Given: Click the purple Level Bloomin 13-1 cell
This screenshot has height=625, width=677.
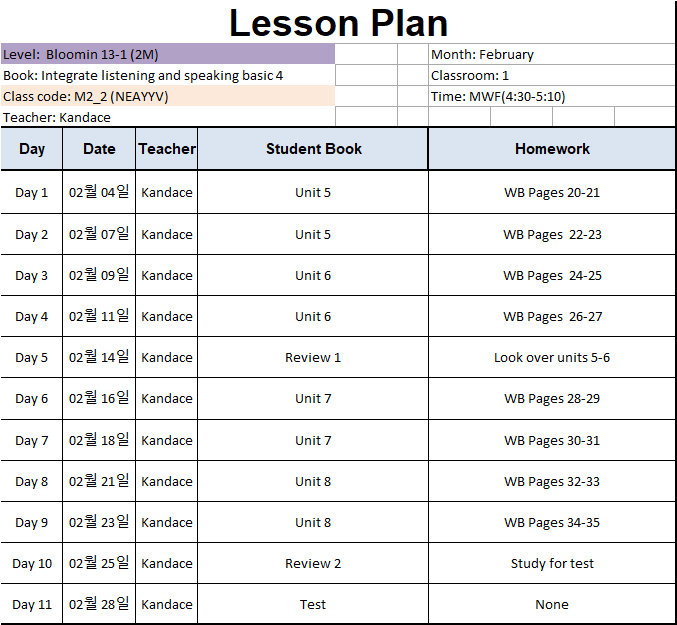Looking at the screenshot, I should pos(168,54).
